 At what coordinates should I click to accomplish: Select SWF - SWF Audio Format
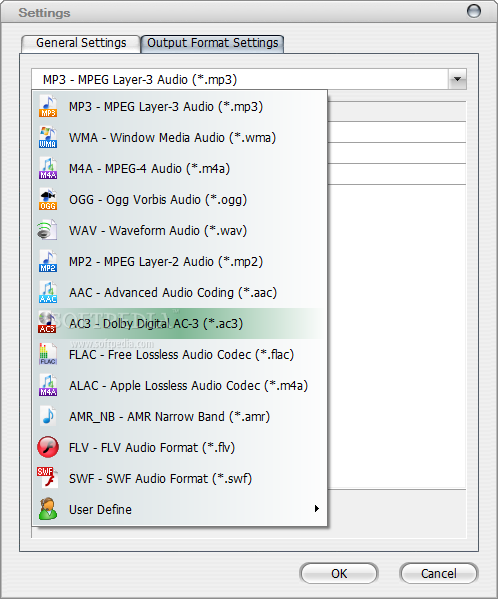click(x=179, y=478)
